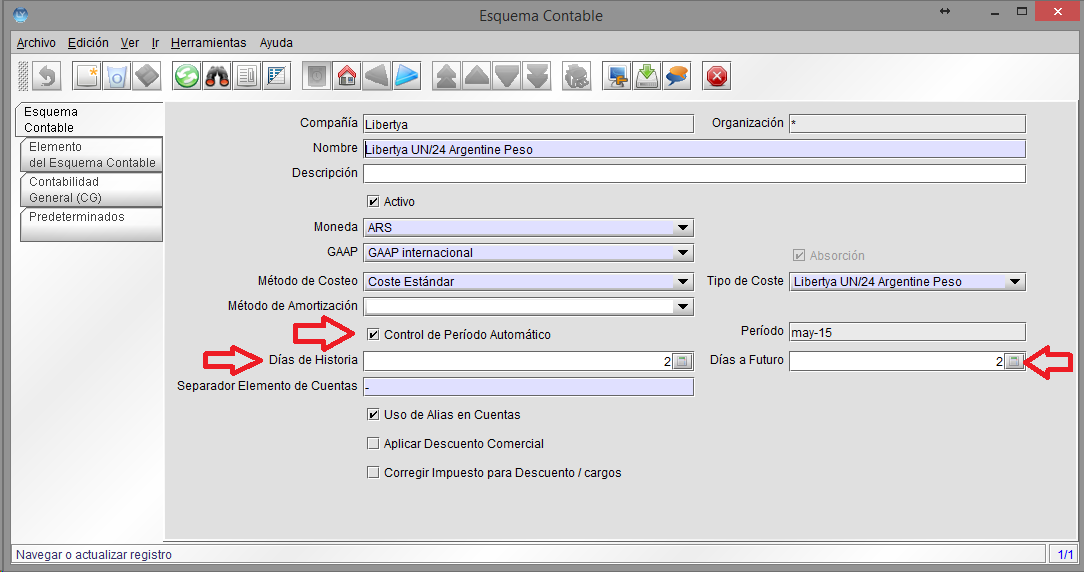Open record search with binoculars icon

click(x=217, y=77)
